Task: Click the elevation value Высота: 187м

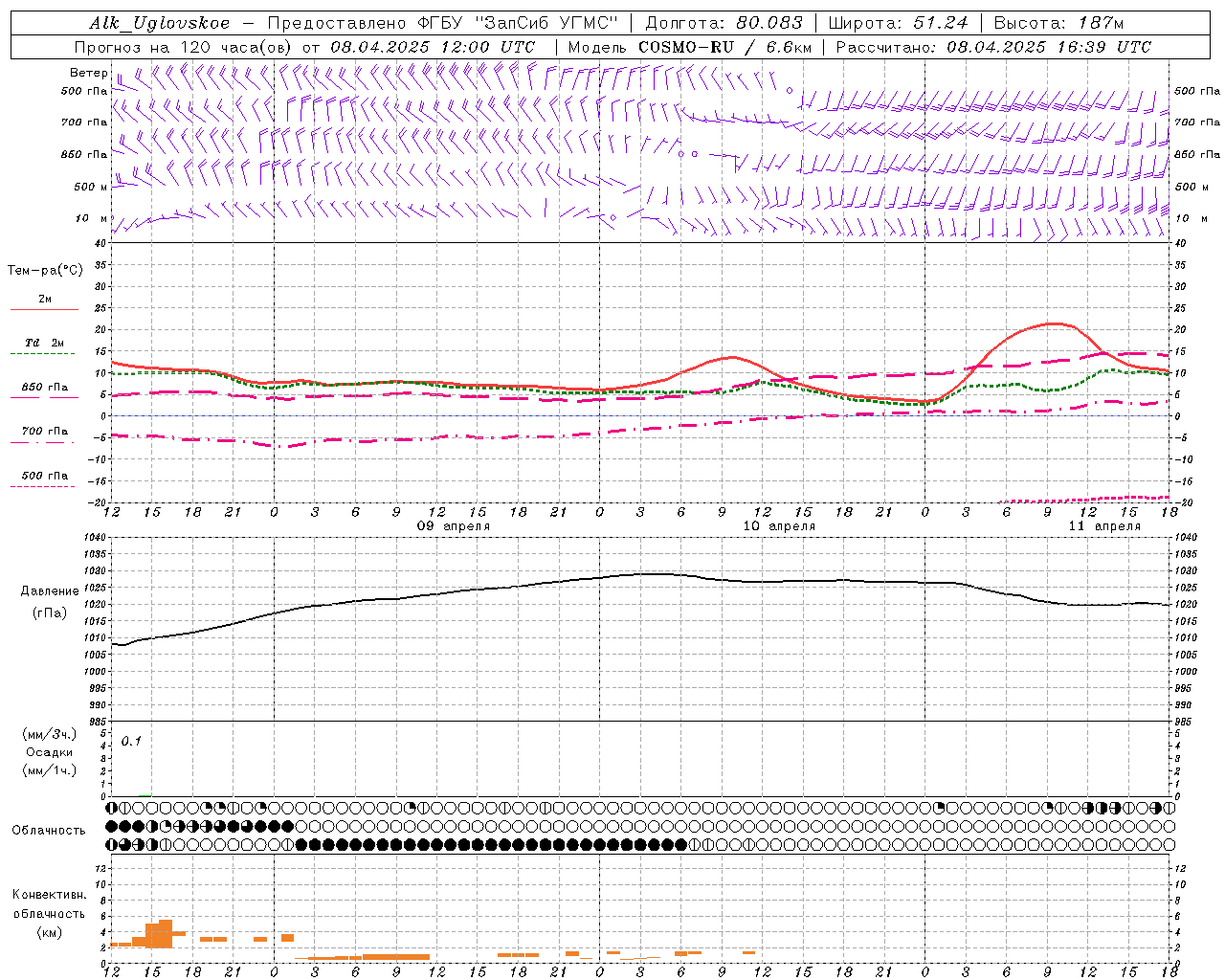Action: coord(1058,24)
